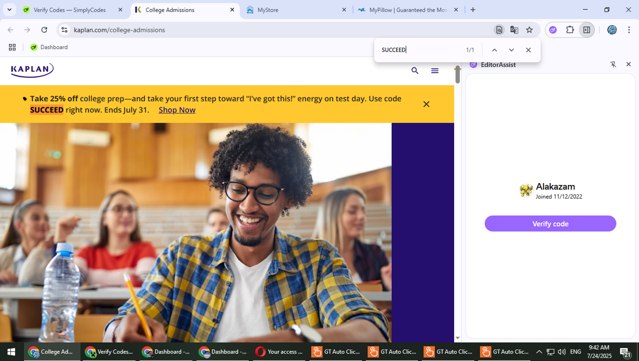Translate this page icon
The image size is (639, 361).
point(514,30)
